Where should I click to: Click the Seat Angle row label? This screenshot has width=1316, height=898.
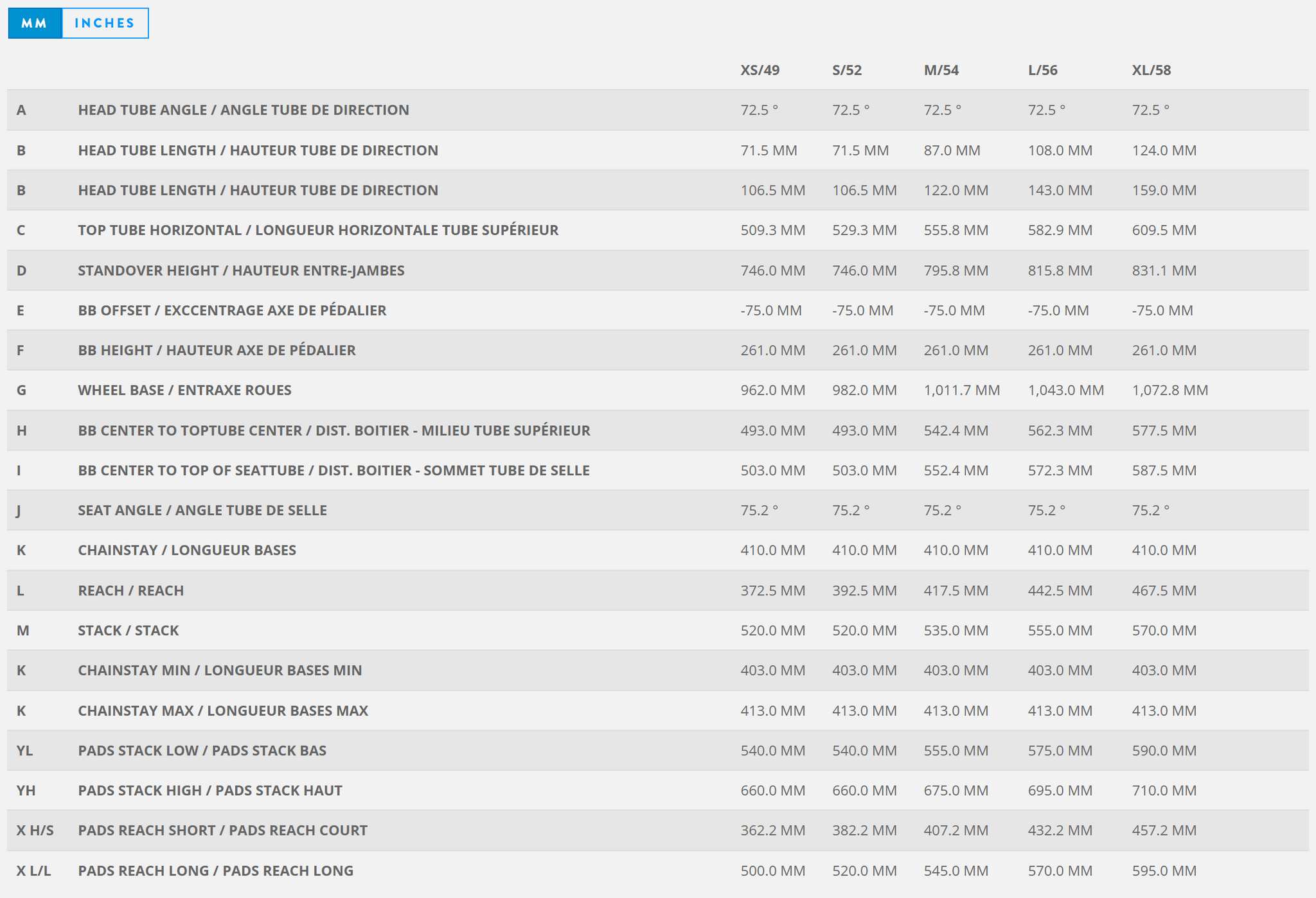point(202,510)
